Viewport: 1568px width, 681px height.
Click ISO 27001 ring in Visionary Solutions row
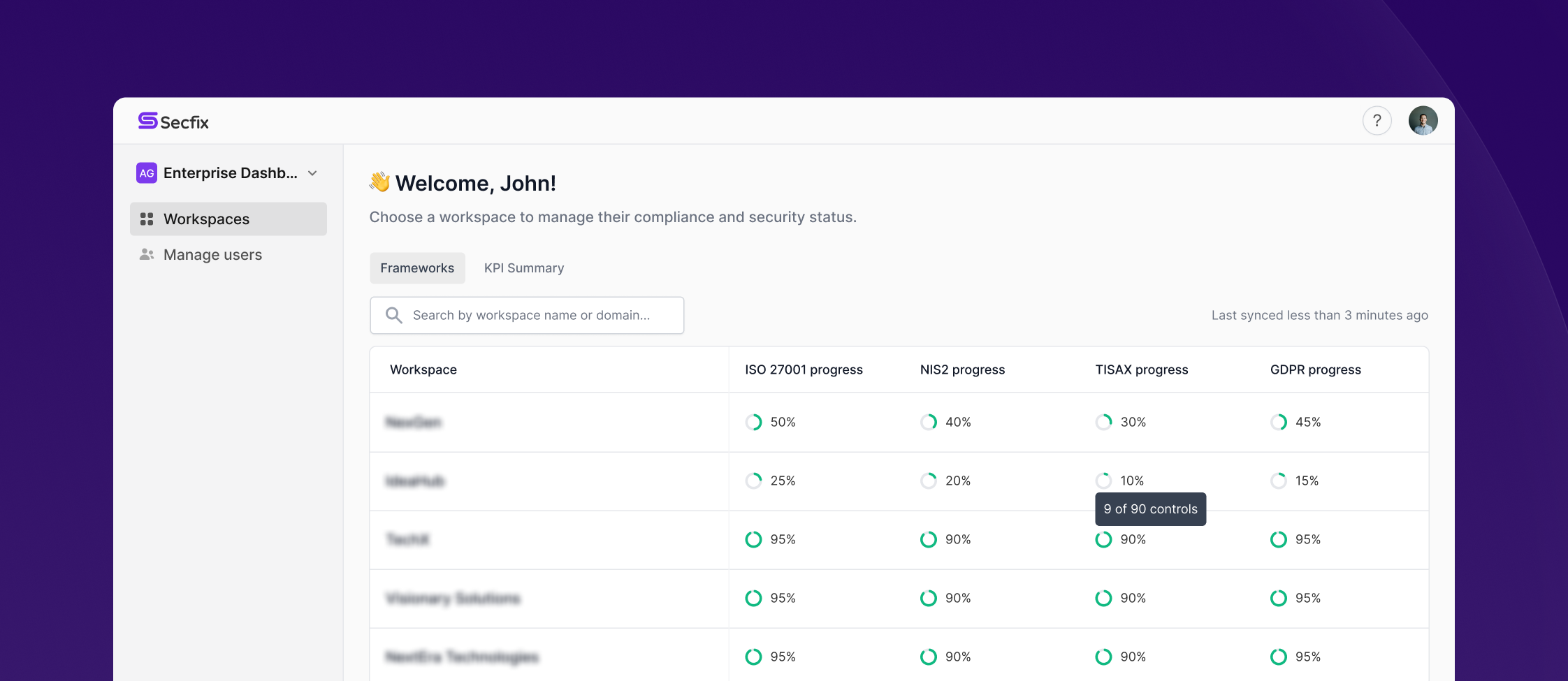click(x=753, y=599)
